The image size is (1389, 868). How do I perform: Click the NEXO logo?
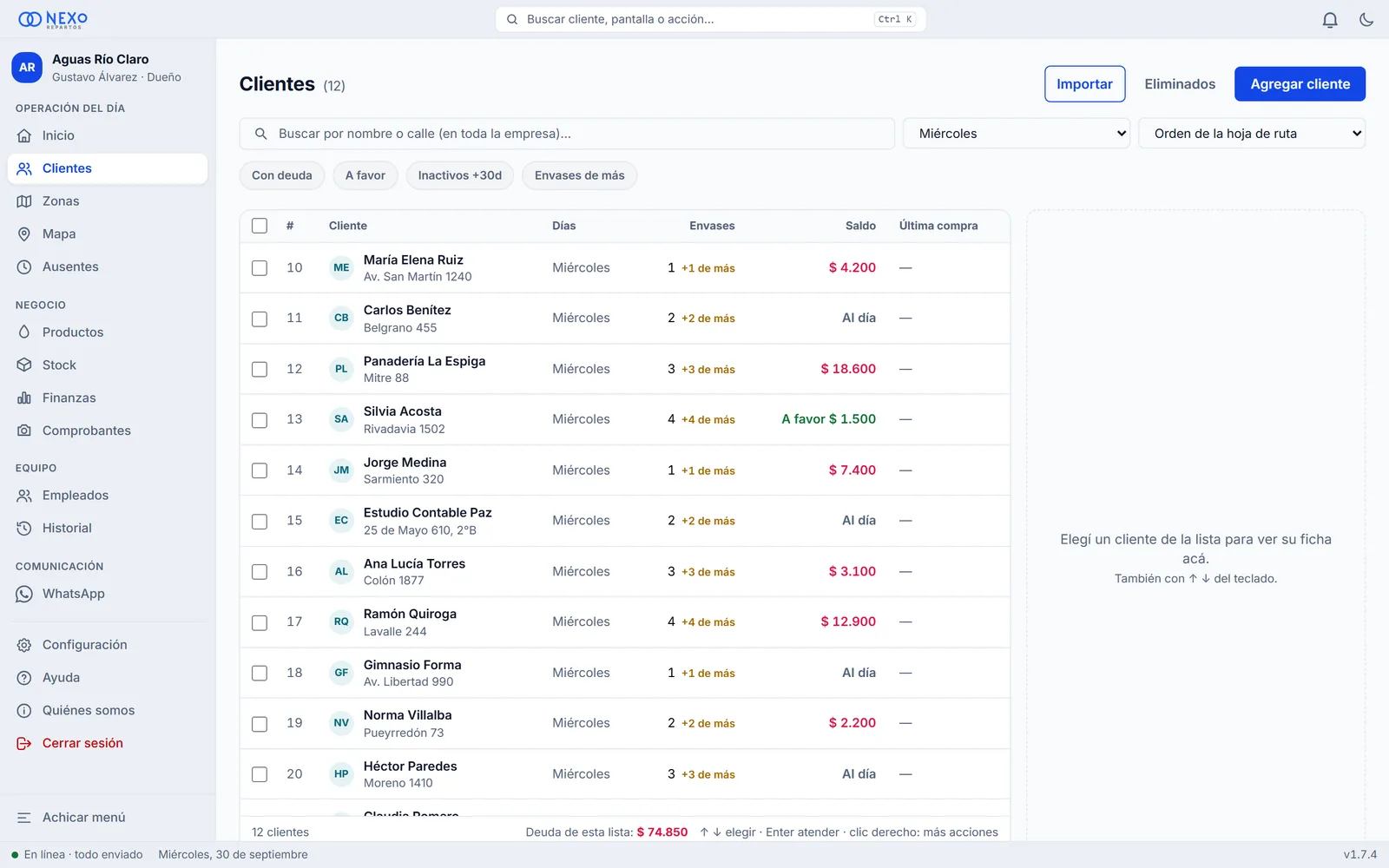click(x=53, y=19)
